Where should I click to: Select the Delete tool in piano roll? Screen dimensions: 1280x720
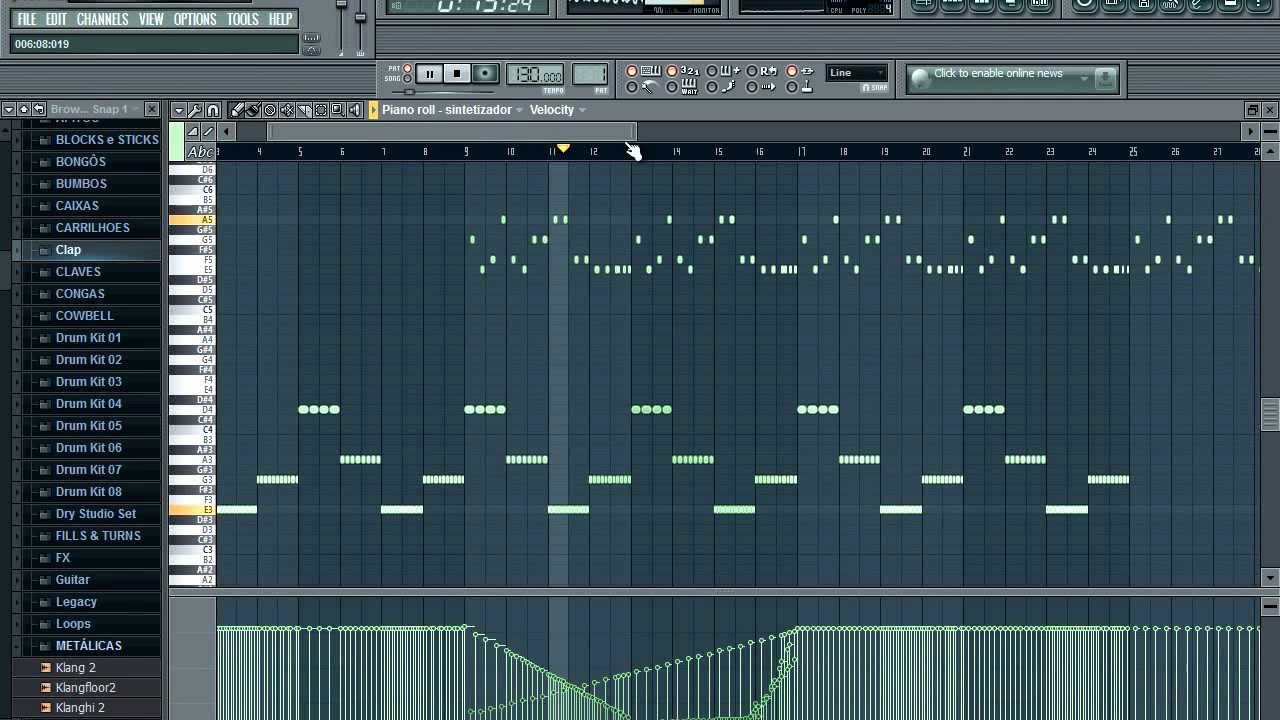point(270,110)
